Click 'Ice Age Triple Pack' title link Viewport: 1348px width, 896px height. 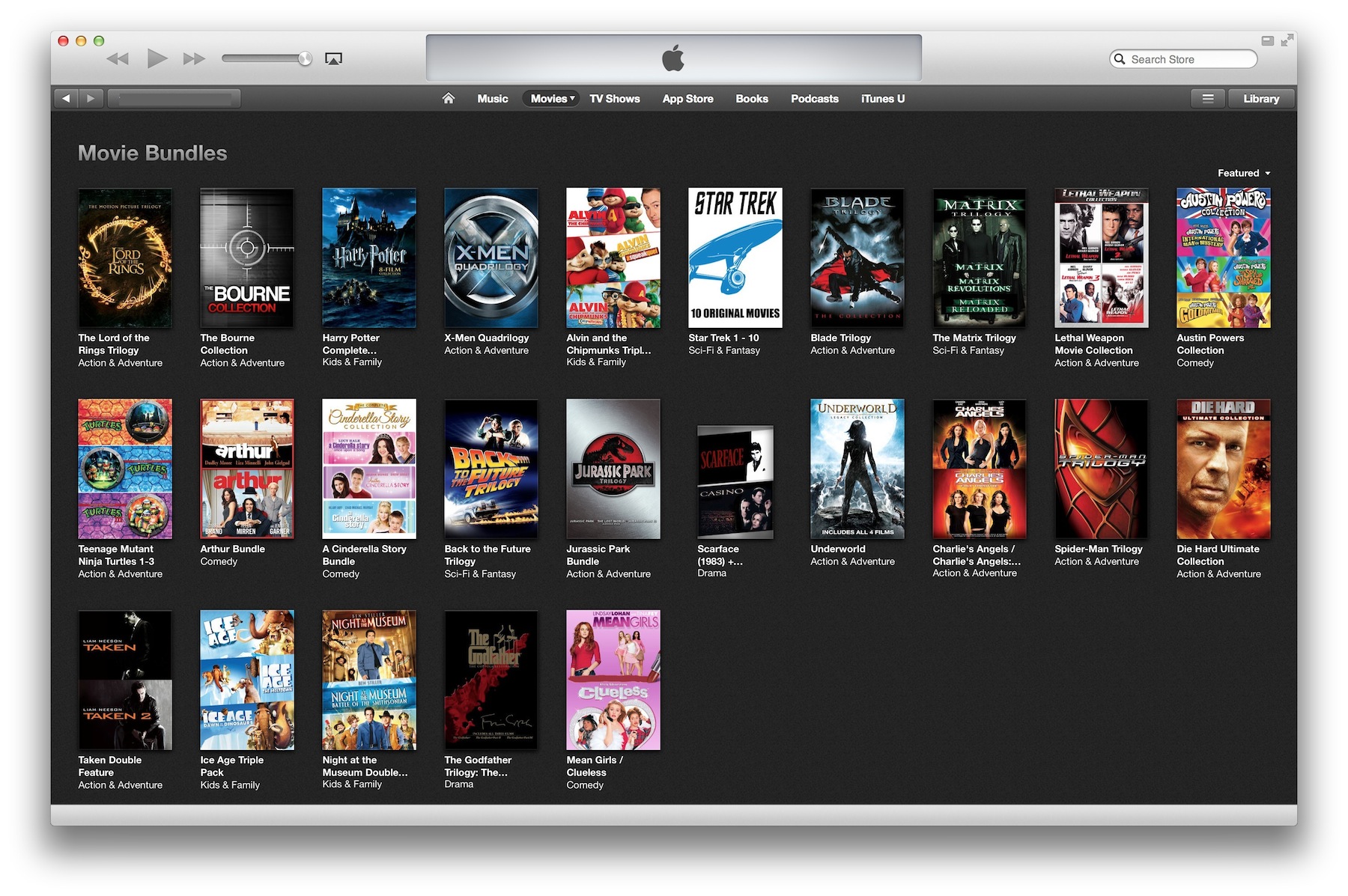231,766
